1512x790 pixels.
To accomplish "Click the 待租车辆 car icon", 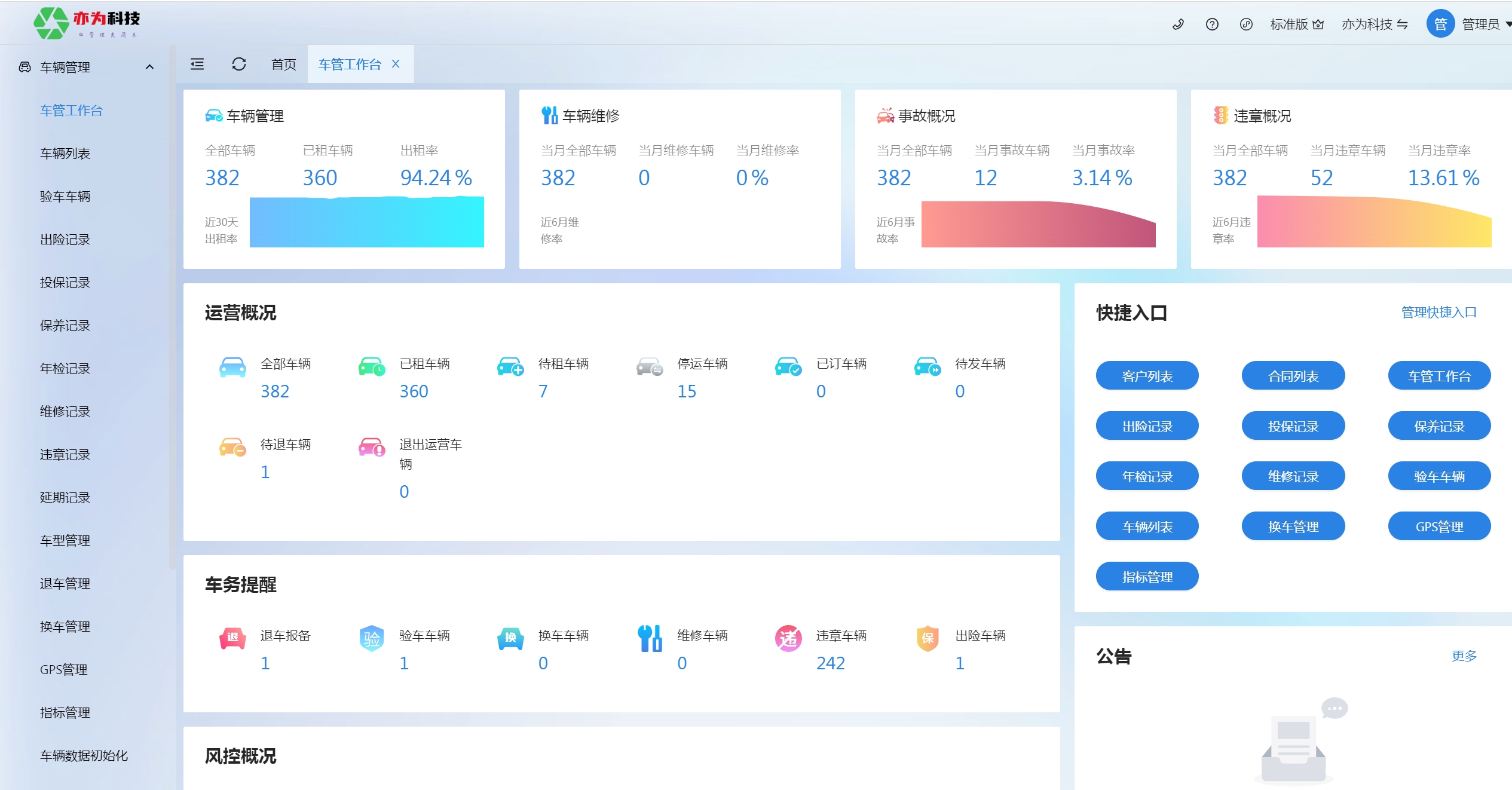I will coord(510,366).
